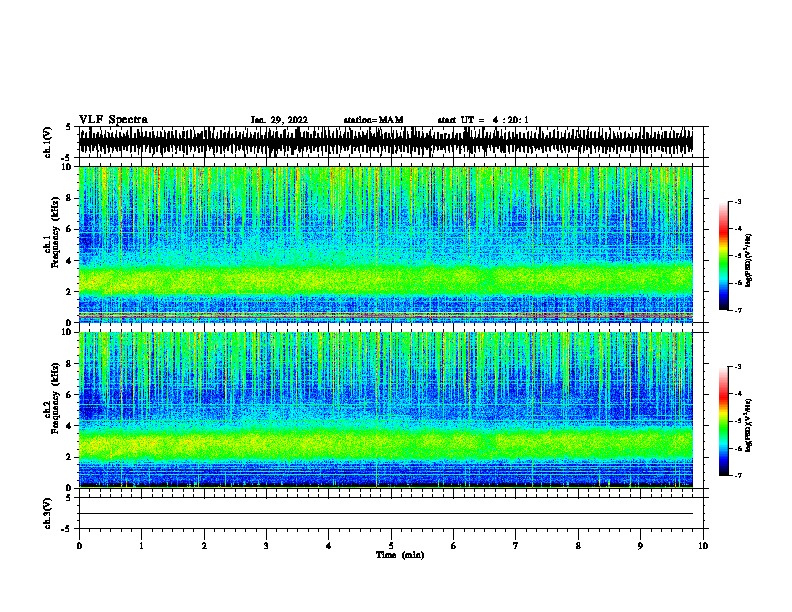
Task: Click the ch.2 spectrogram "2" kHz tick label
Action: pos(69,457)
